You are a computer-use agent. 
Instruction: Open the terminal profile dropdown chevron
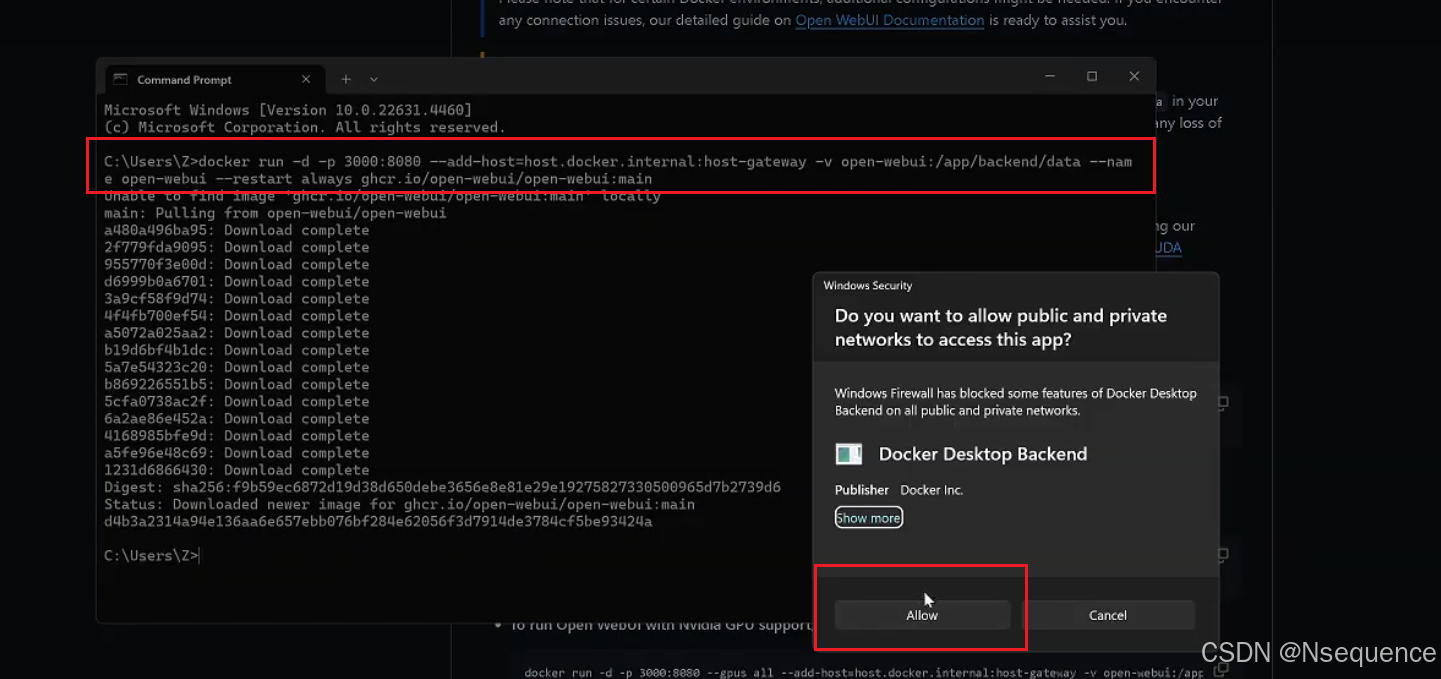coord(374,79)
